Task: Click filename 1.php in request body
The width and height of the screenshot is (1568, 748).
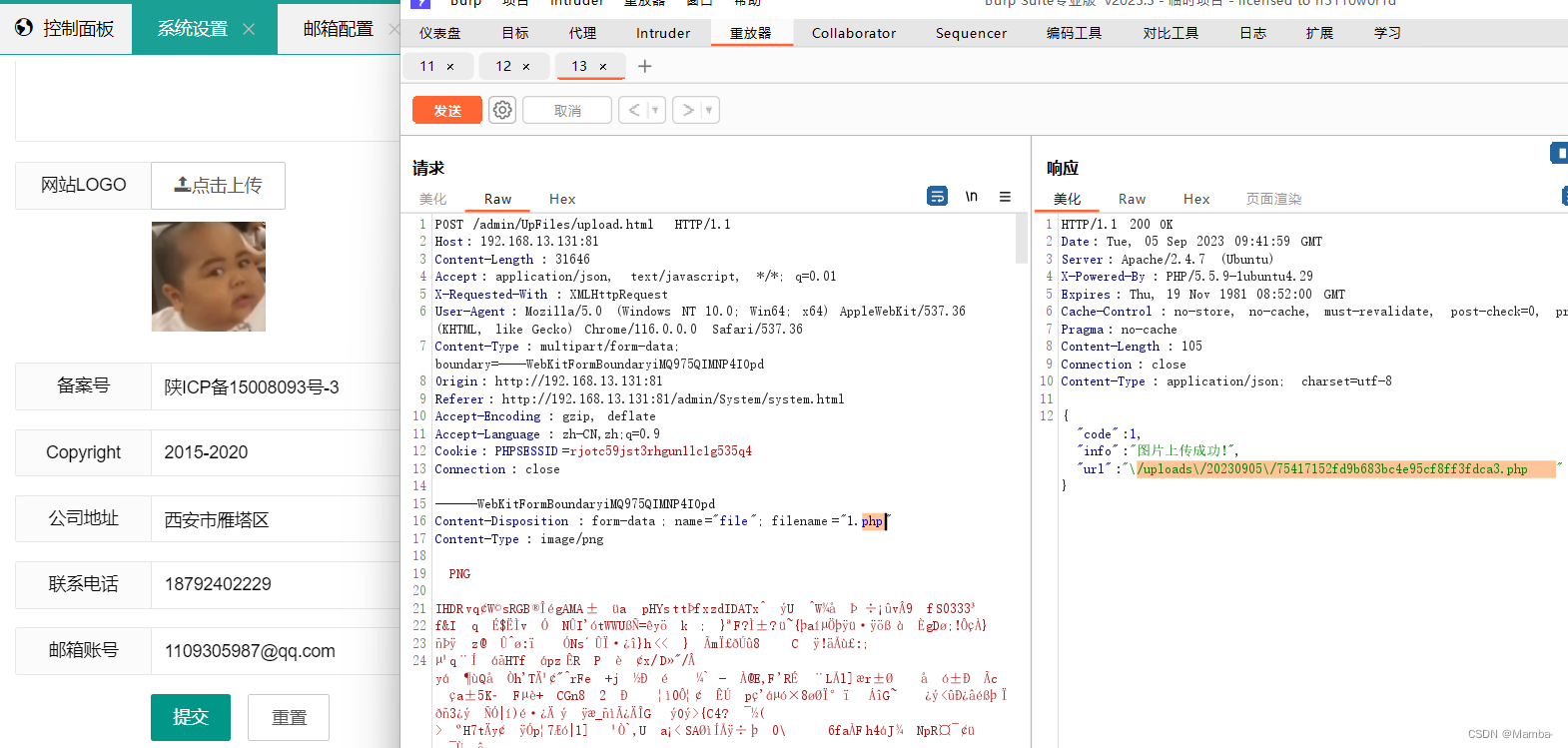Action: pyautogui.click(x=866, y=521)
